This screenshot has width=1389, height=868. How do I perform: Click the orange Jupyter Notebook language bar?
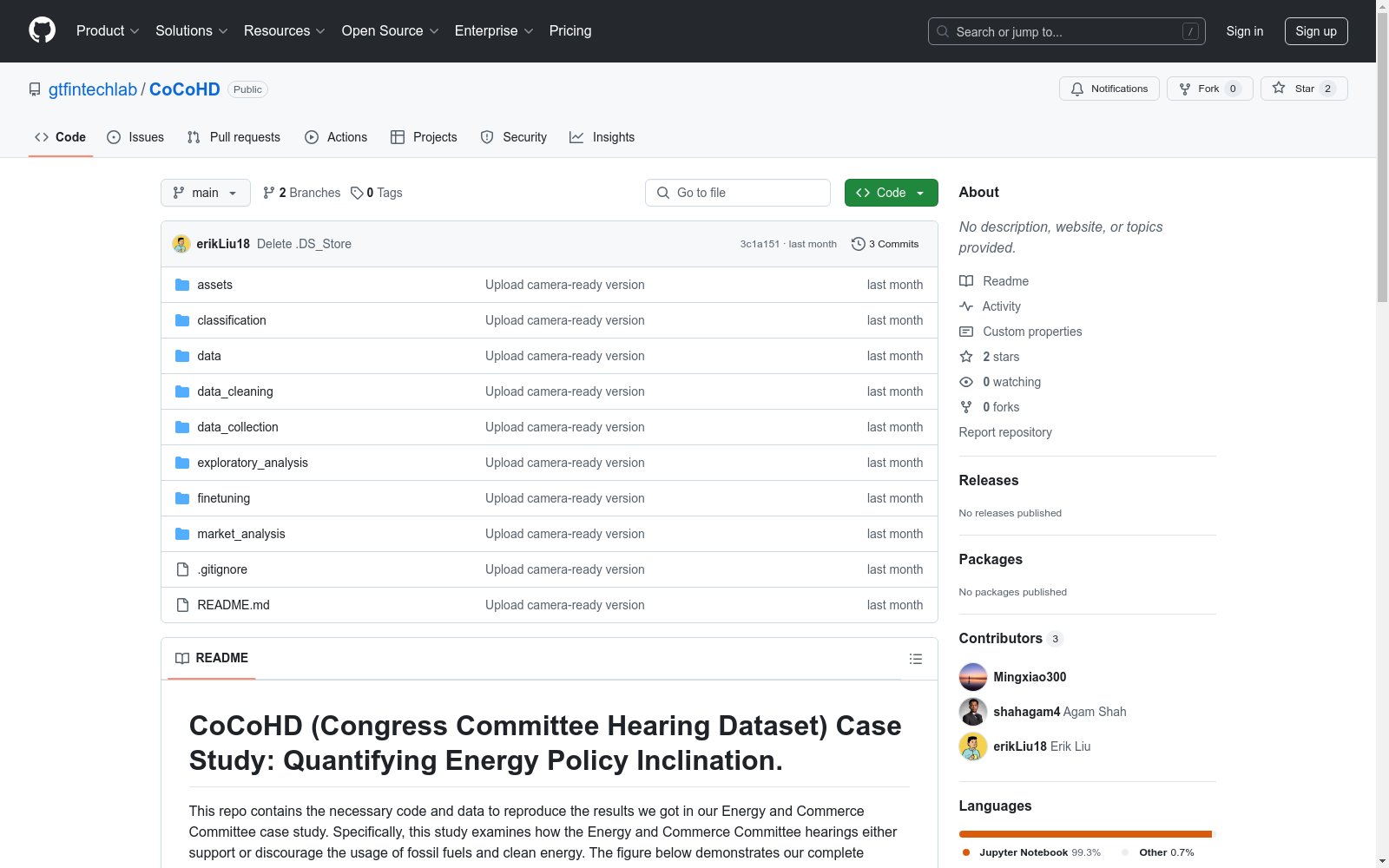click(x=1083, y=833)
